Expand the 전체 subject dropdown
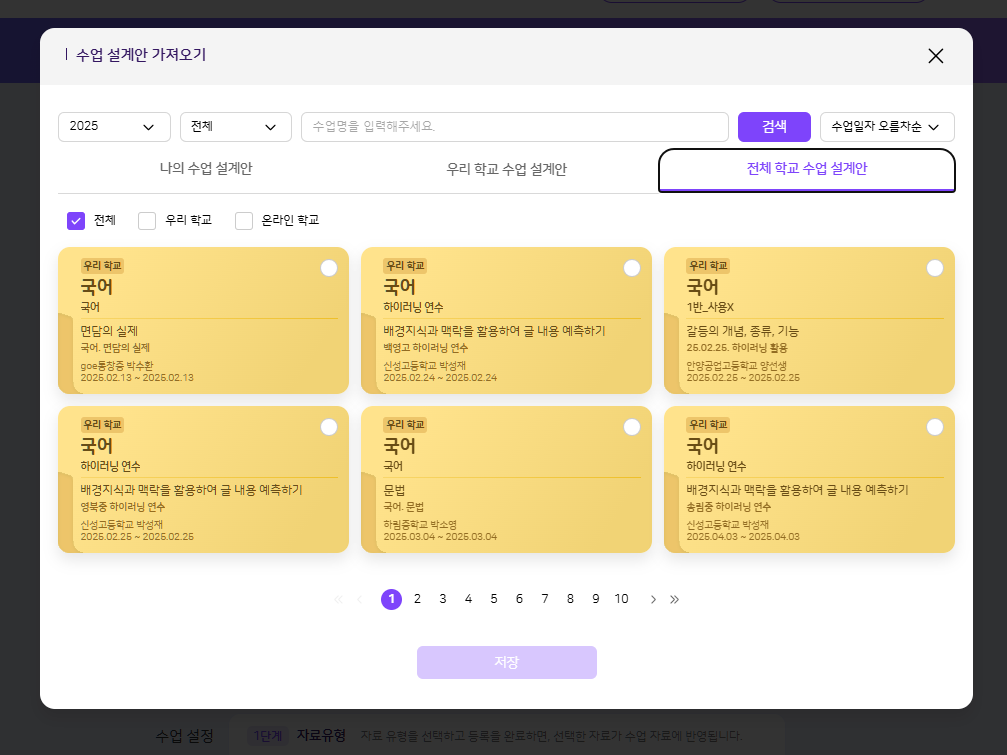1007x755 pixels. [235, 127]
